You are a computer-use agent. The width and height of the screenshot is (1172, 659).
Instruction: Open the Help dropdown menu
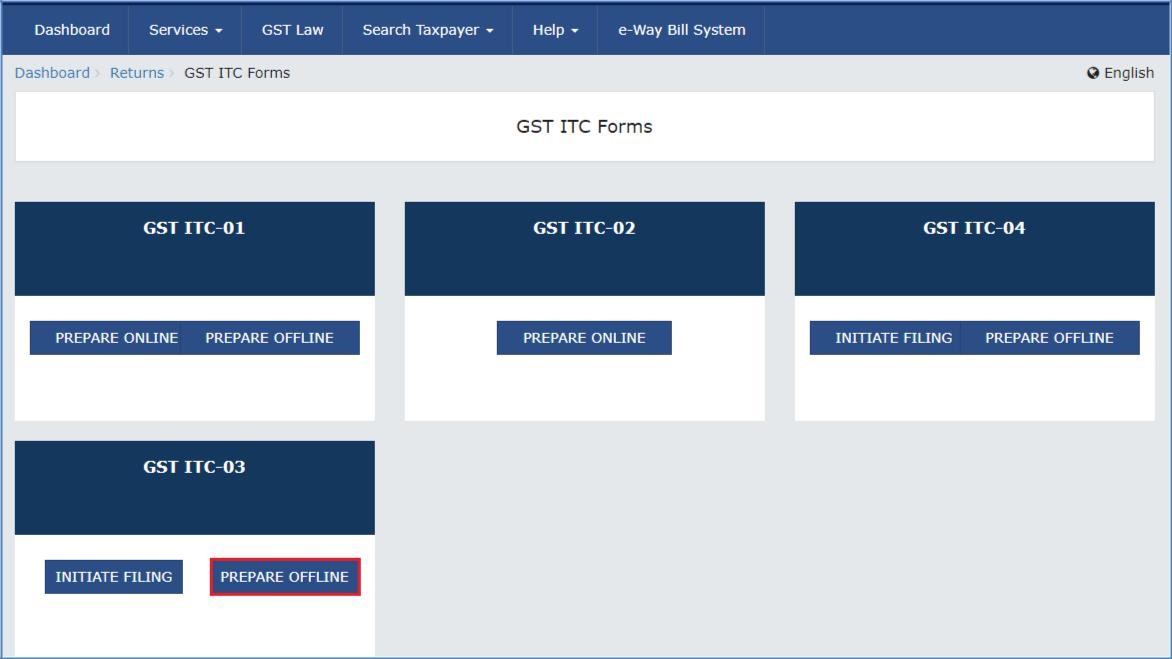click(x=554, y=29)
